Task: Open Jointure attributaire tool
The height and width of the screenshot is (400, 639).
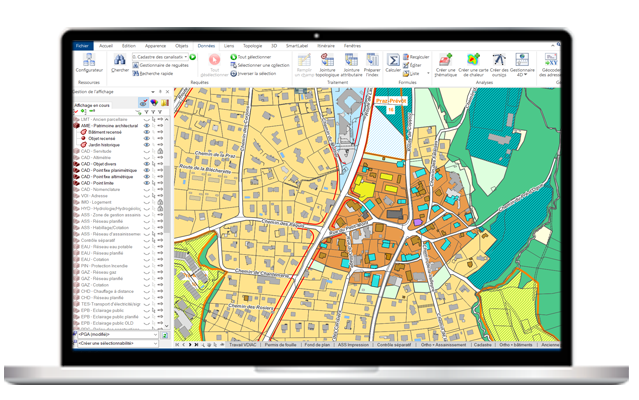Action: 351,65
